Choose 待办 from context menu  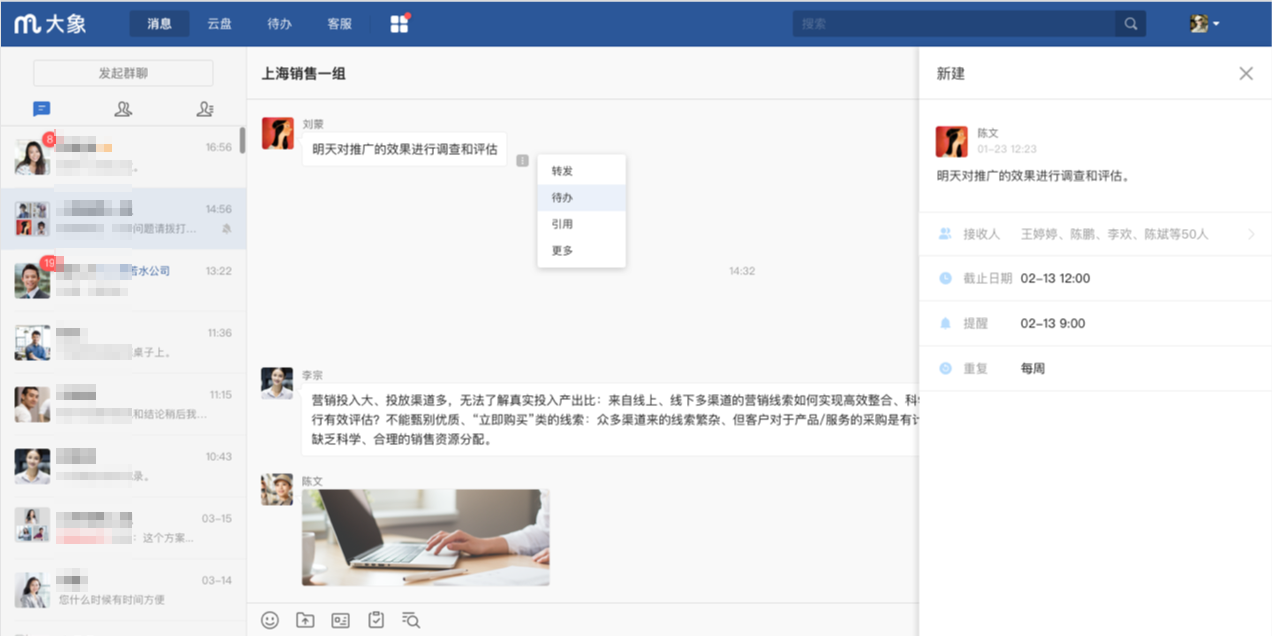coord(581,198)
